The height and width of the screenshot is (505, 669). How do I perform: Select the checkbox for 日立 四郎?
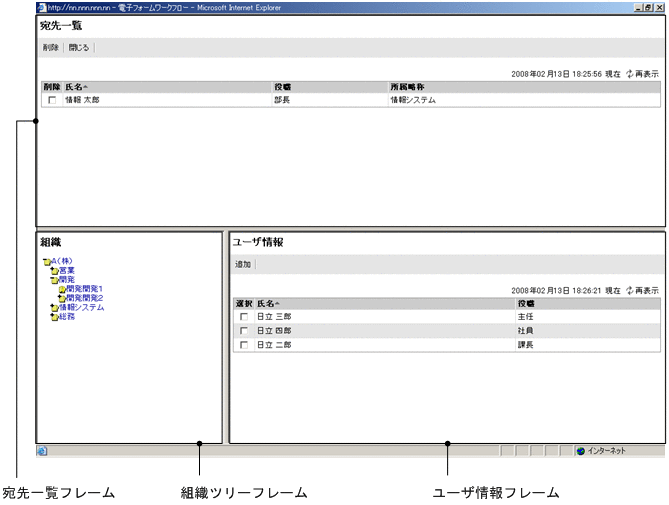pos(243,330)
